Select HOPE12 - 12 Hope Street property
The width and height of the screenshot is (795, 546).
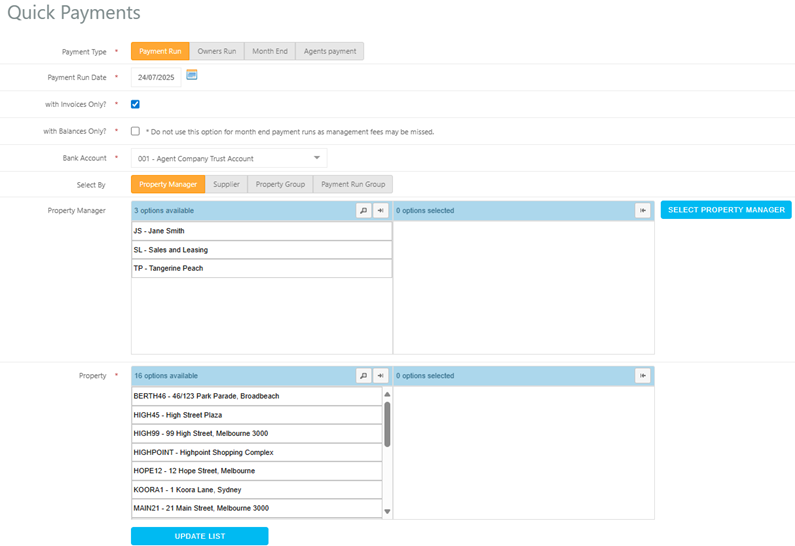pos(257,471)
